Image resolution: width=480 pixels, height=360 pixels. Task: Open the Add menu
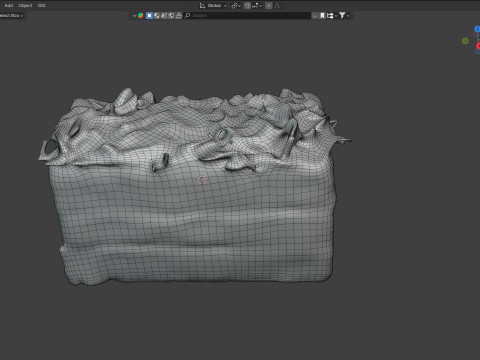tap(9, 5)
